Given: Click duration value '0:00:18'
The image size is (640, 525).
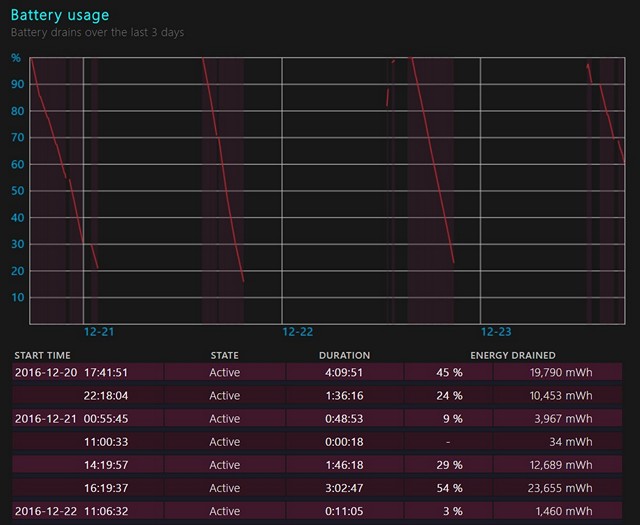Looking at the screenshot, I should pyautogui.click(x=344, y=442).
